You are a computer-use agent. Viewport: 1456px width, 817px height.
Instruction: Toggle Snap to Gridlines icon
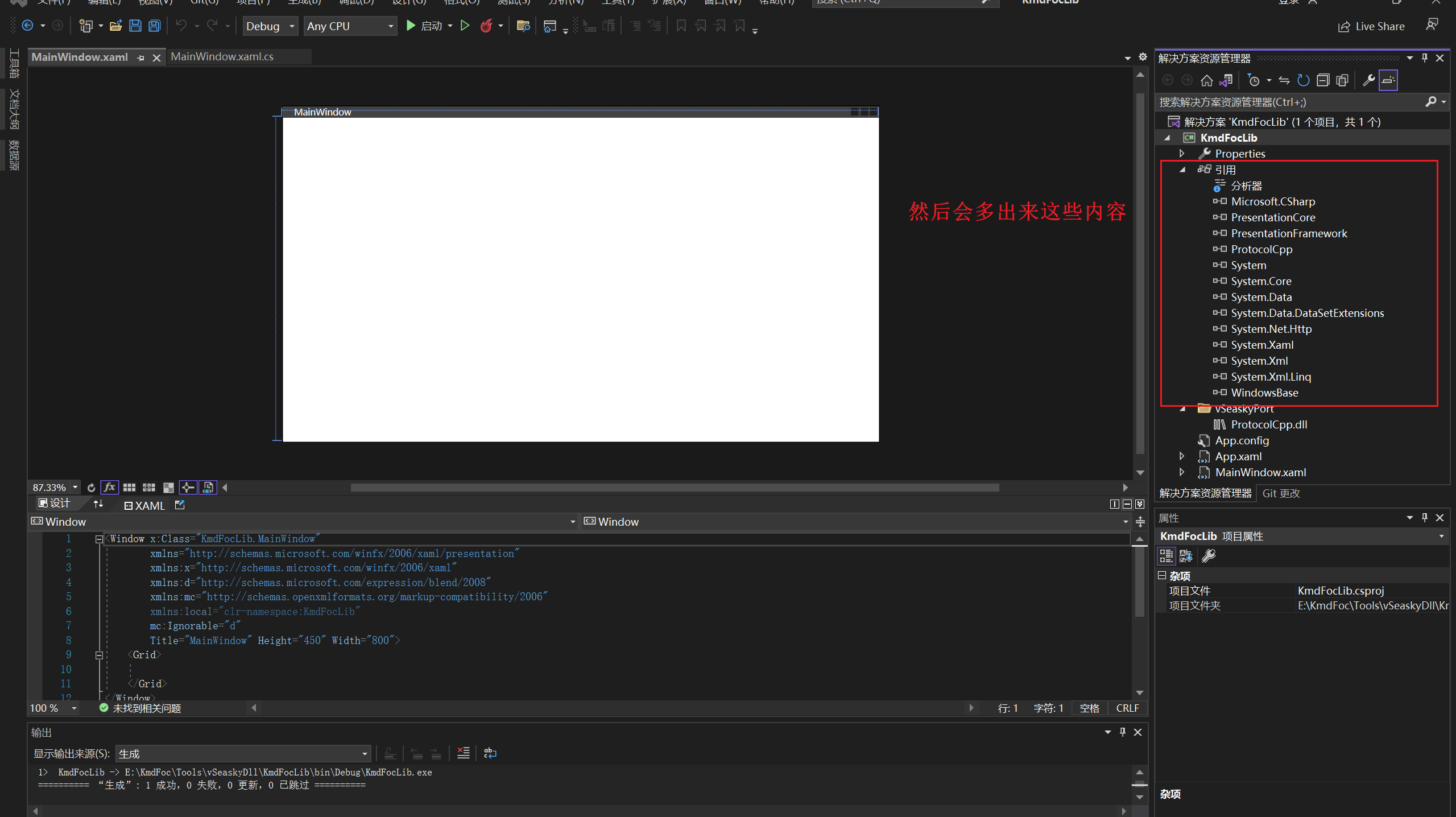[x=149, y=488]
